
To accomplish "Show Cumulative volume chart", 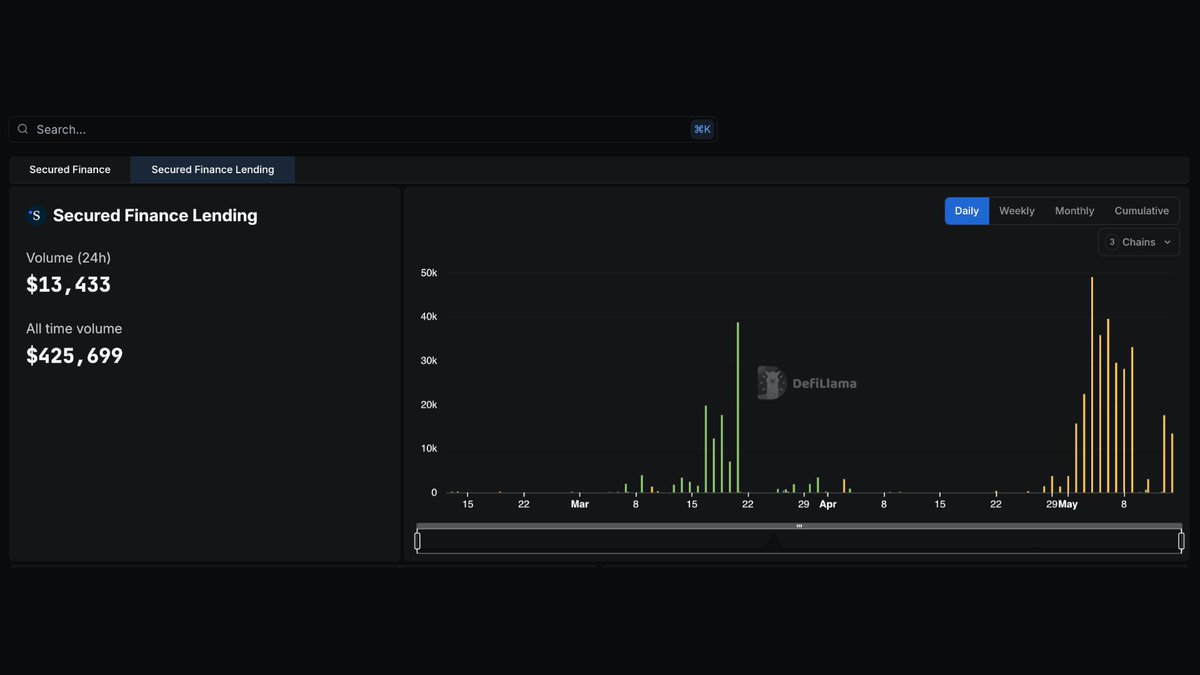I will click(1142, 211).
